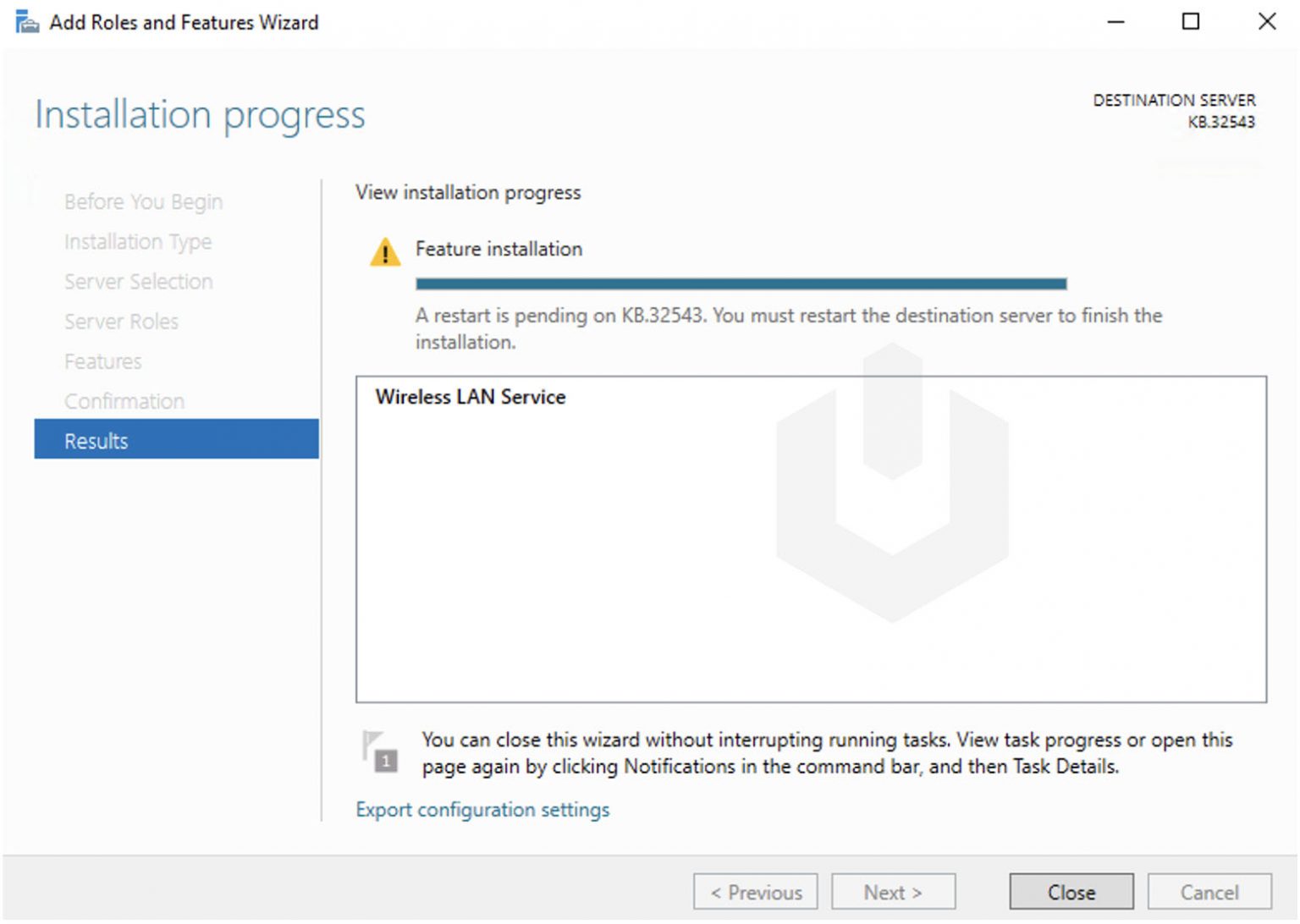Go to the Installation Type step

[x=138, y=242]
